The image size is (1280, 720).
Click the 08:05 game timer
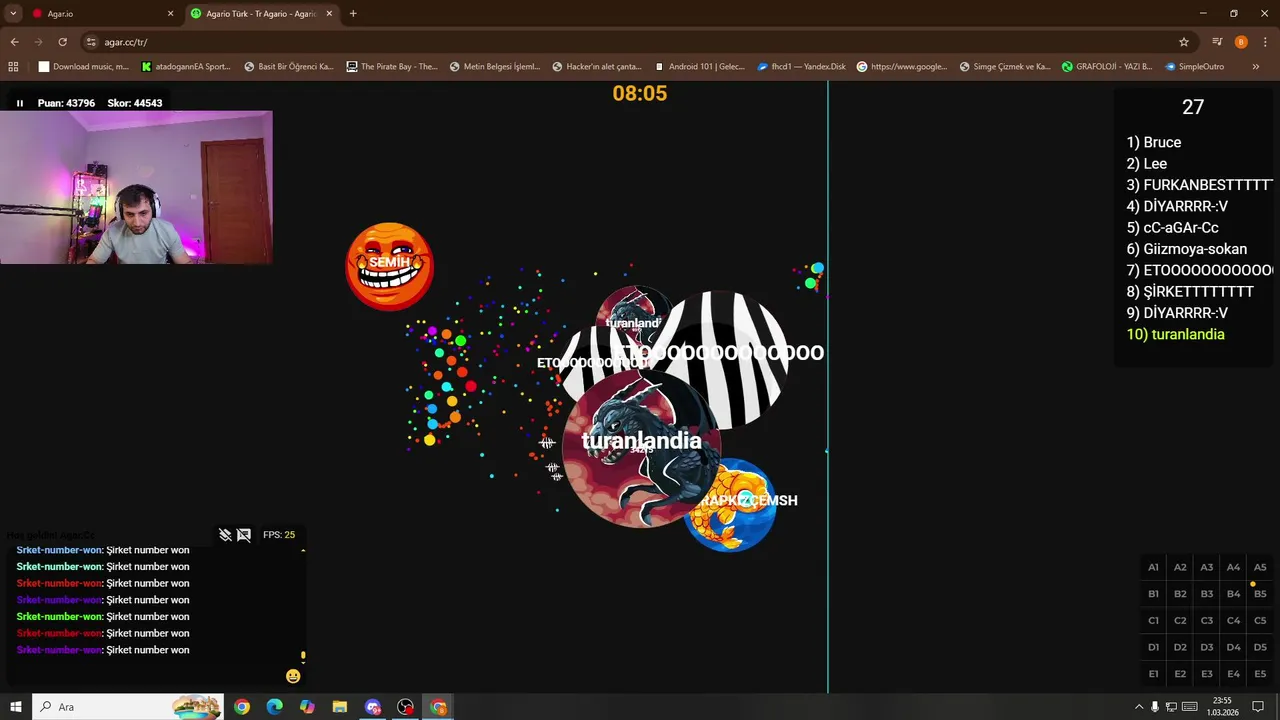pyautogui.click(x=640, y=93)
